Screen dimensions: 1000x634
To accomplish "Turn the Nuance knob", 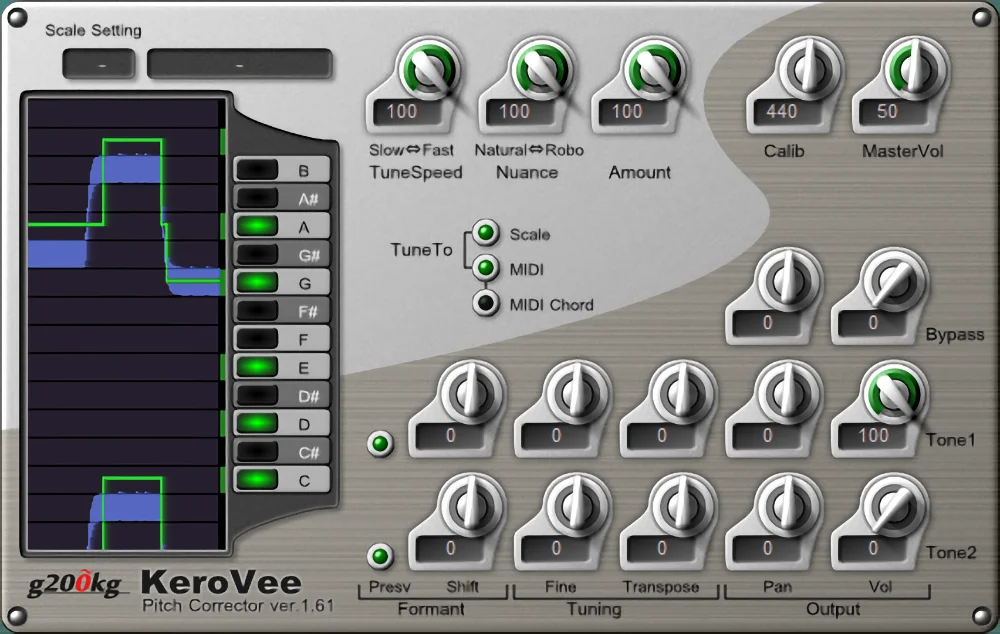I will pos(540,70).
